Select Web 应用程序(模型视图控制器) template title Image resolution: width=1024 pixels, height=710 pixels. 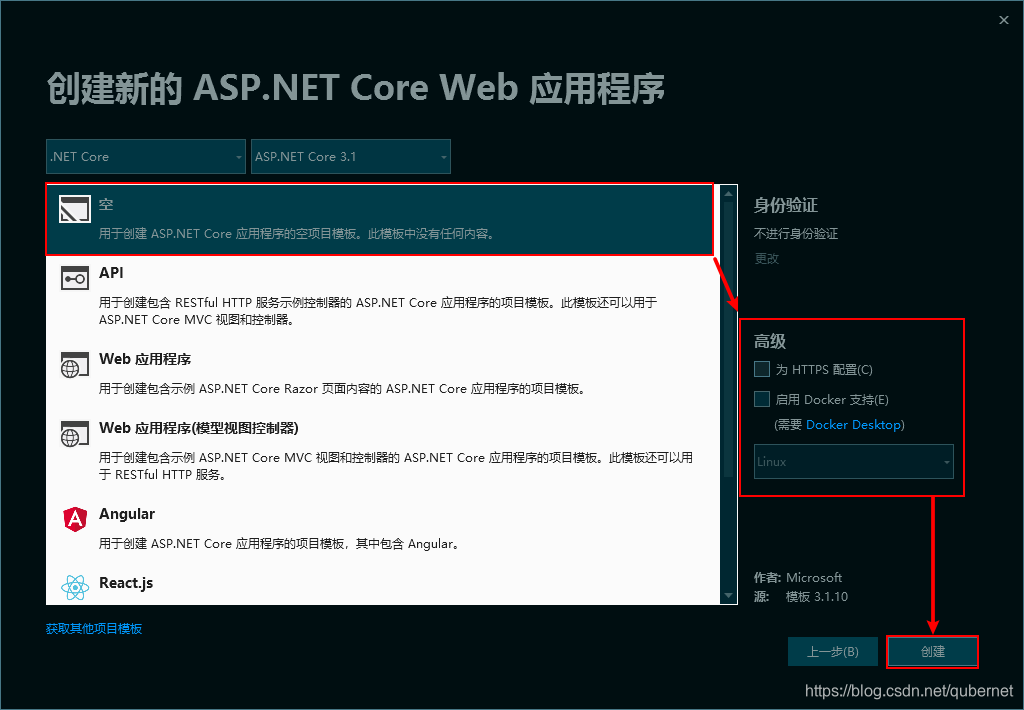pos(199,428)
